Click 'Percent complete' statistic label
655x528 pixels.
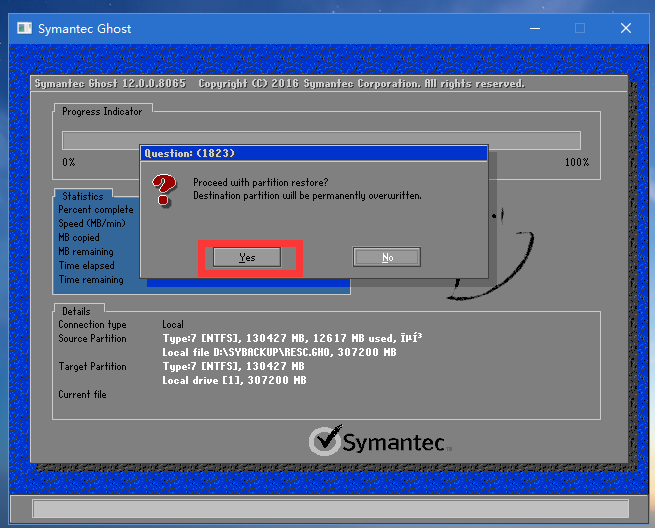click(x=96, y=210)
